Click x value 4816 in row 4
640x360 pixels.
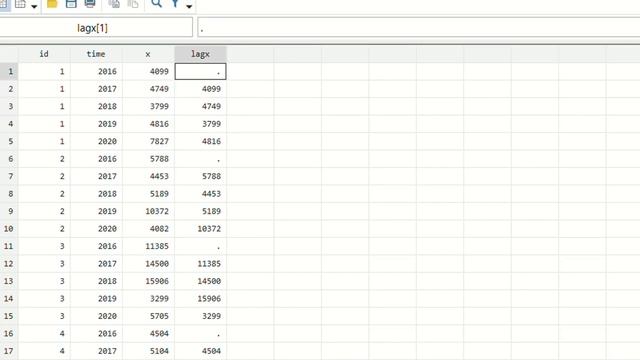pyautogui.click(x=149, y=124)
